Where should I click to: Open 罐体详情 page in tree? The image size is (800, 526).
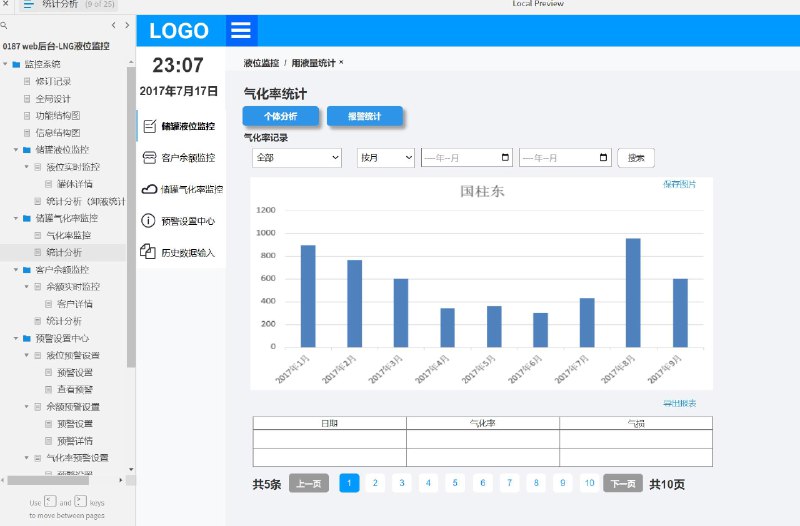(x=74, y=184)
